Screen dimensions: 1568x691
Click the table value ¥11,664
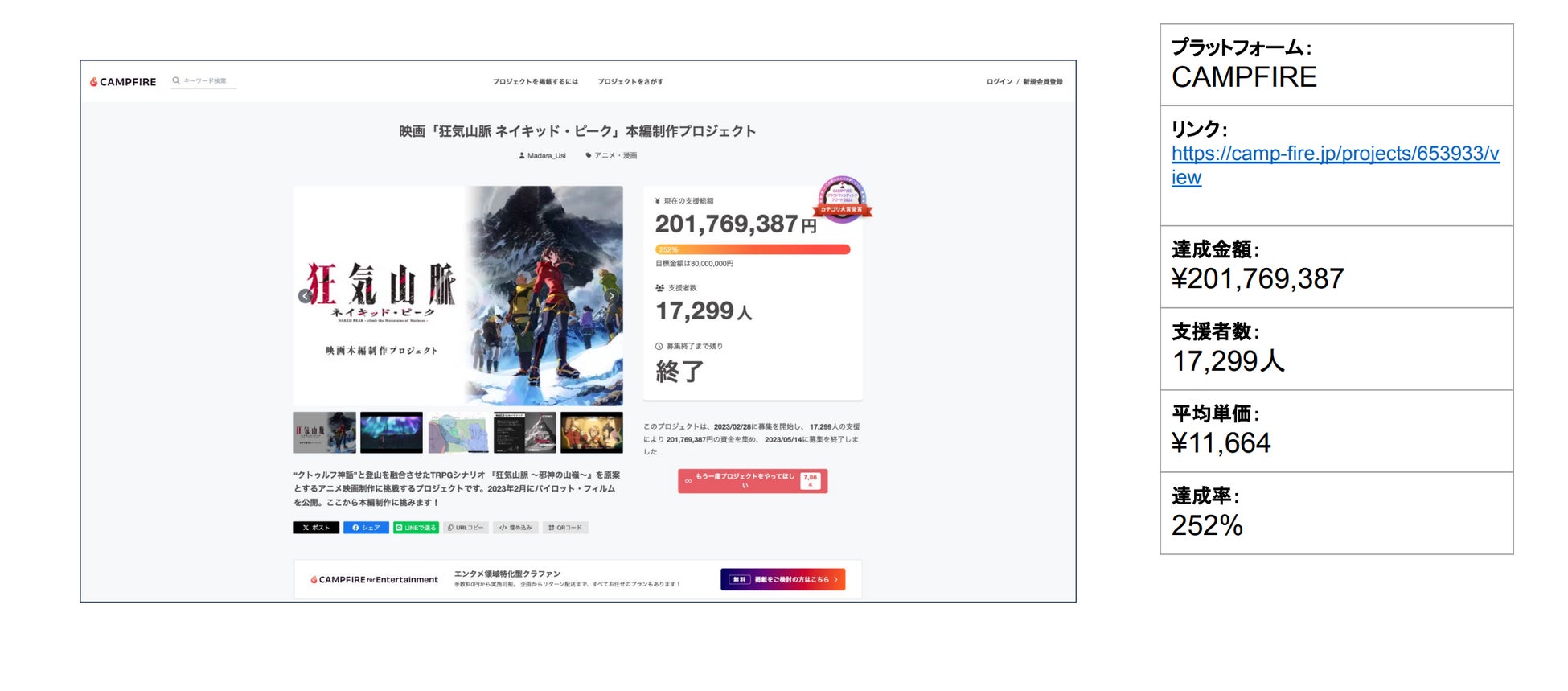(x=1221, y=443)
